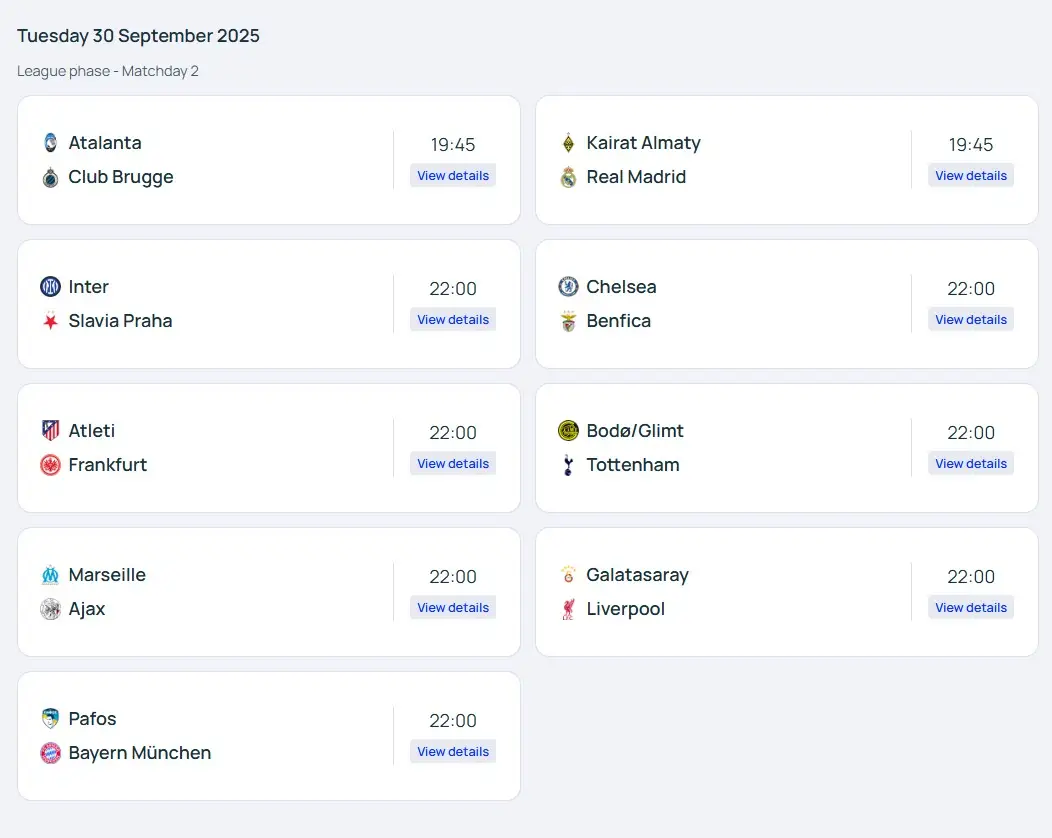
Task: View details for Kairat Almaty vs Real Madrid
Action: pyautogui.click(x=971, y=176)
